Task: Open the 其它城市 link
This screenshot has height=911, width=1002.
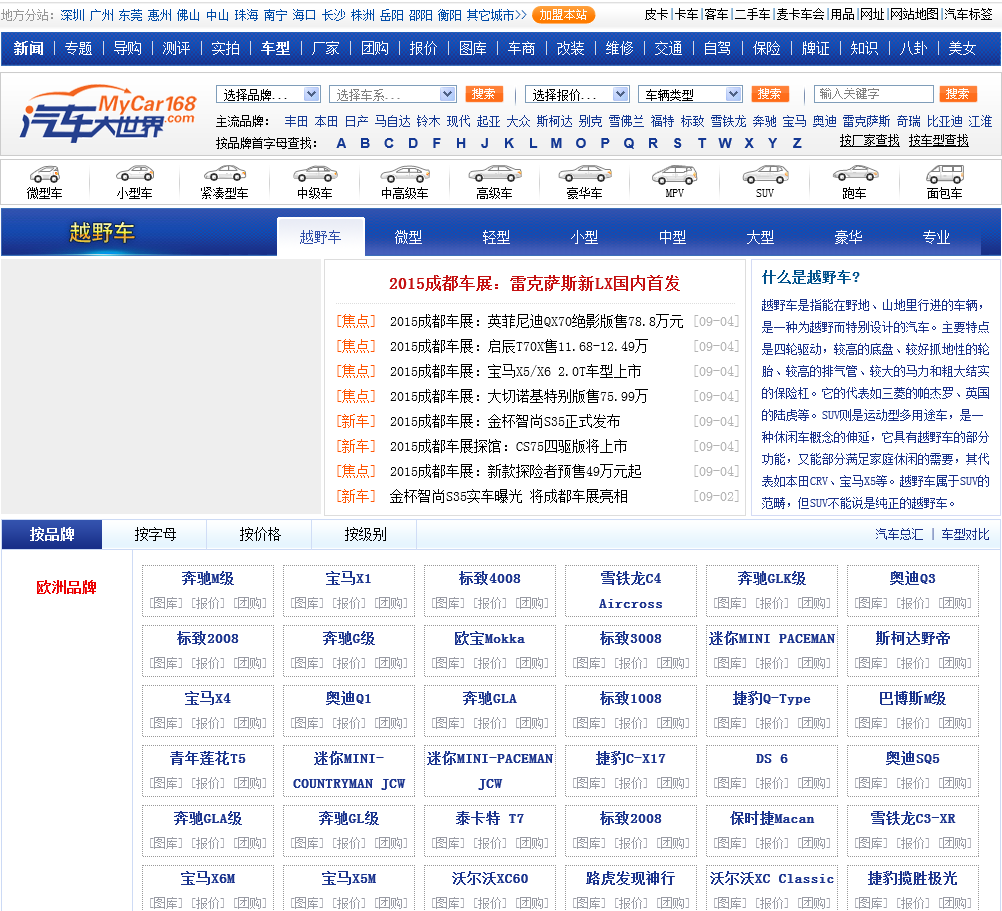Action: (x=497, y=15)
